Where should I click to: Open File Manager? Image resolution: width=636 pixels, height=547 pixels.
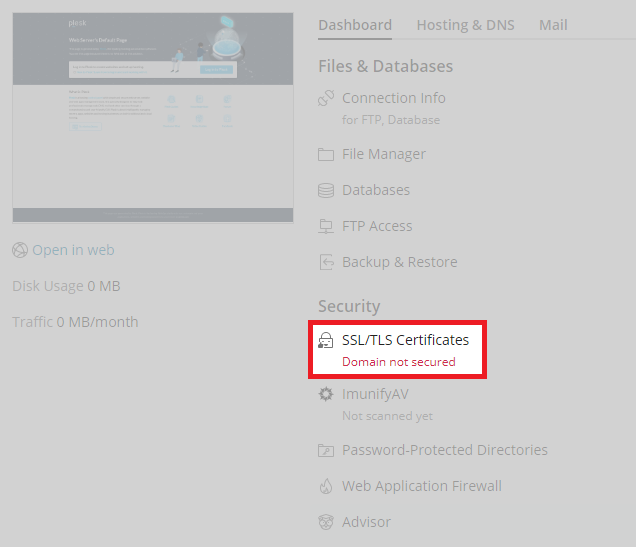[x=384, y=154]
